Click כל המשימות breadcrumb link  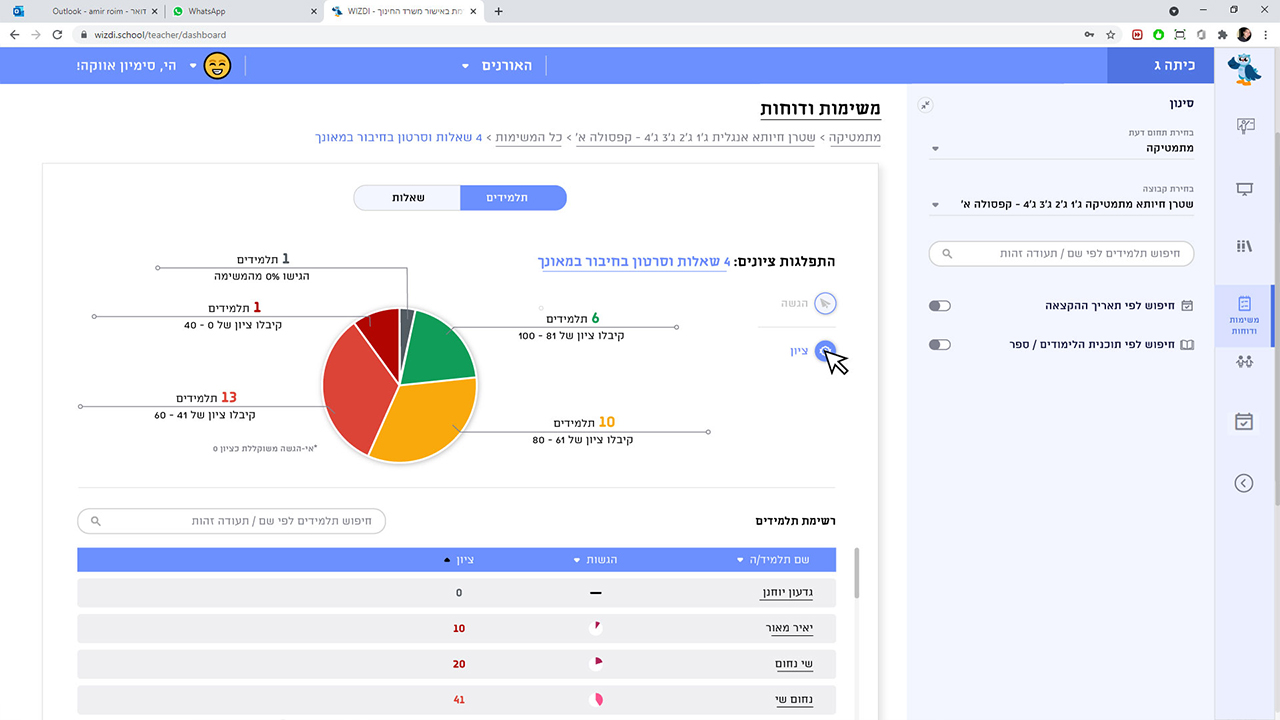528,137
